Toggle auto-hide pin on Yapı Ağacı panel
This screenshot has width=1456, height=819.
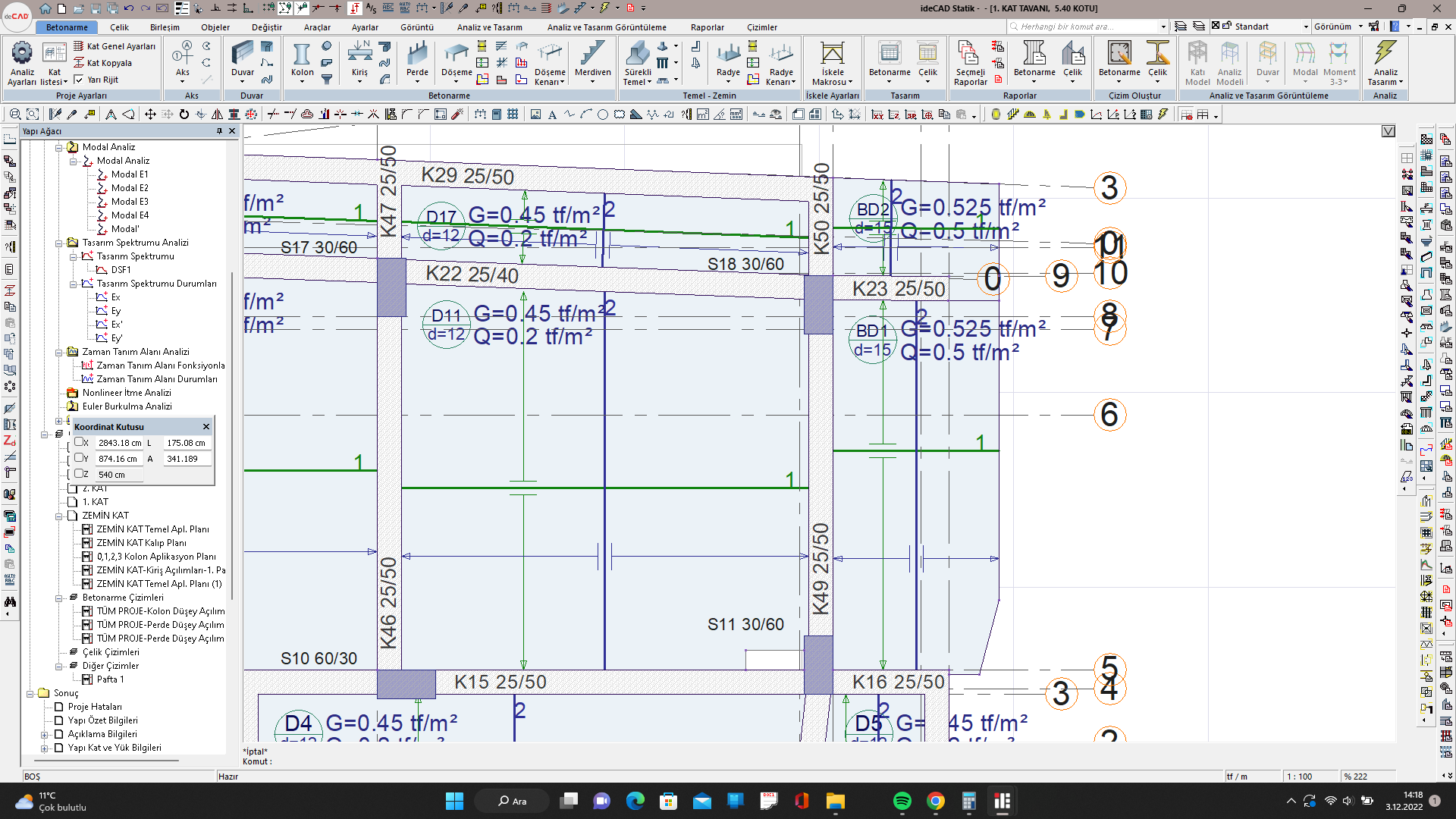click(219, 131)
